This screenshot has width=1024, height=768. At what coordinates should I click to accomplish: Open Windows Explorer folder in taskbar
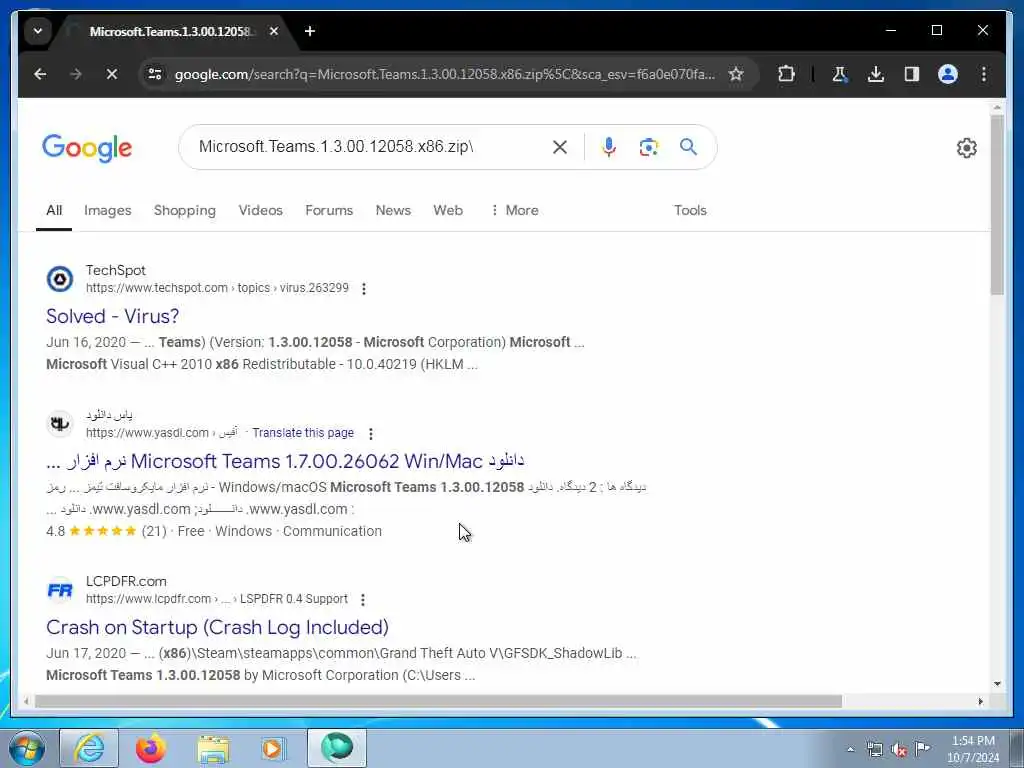[214, 748]
